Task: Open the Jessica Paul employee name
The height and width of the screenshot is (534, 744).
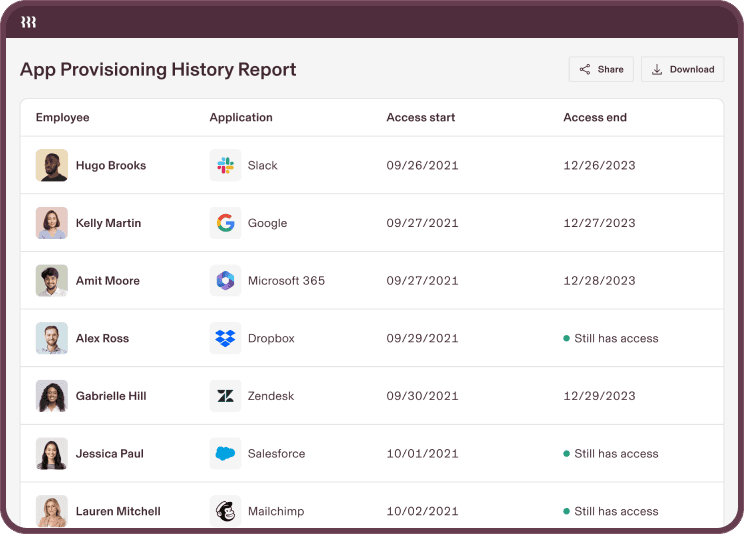Action: [110, 454]
